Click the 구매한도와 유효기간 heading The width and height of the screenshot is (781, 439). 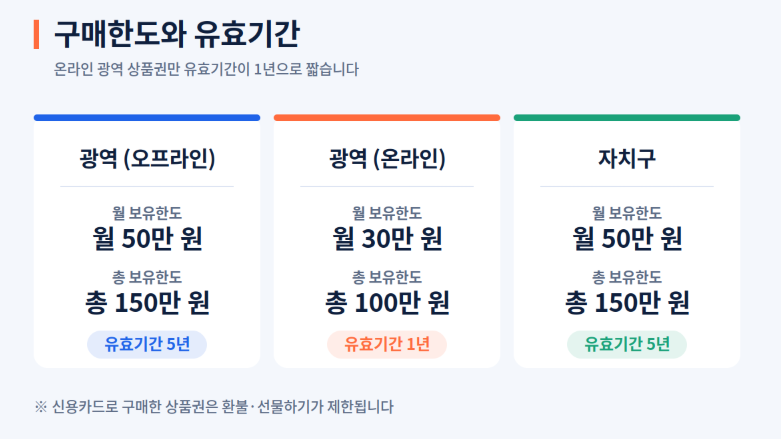pos(176,34)
